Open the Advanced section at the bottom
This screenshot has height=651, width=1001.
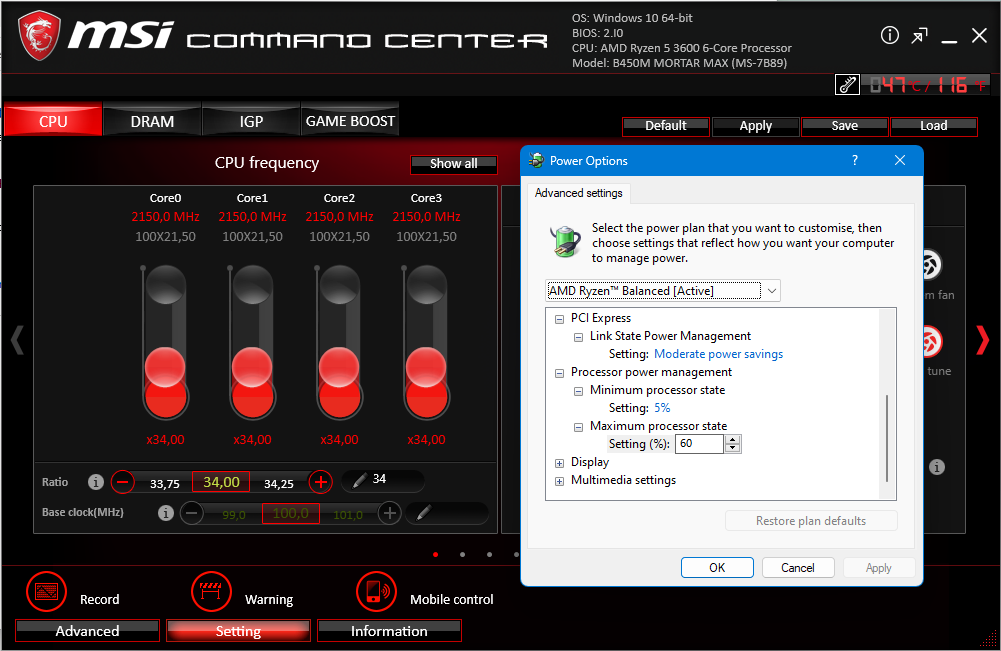click(x=87, y=631)
